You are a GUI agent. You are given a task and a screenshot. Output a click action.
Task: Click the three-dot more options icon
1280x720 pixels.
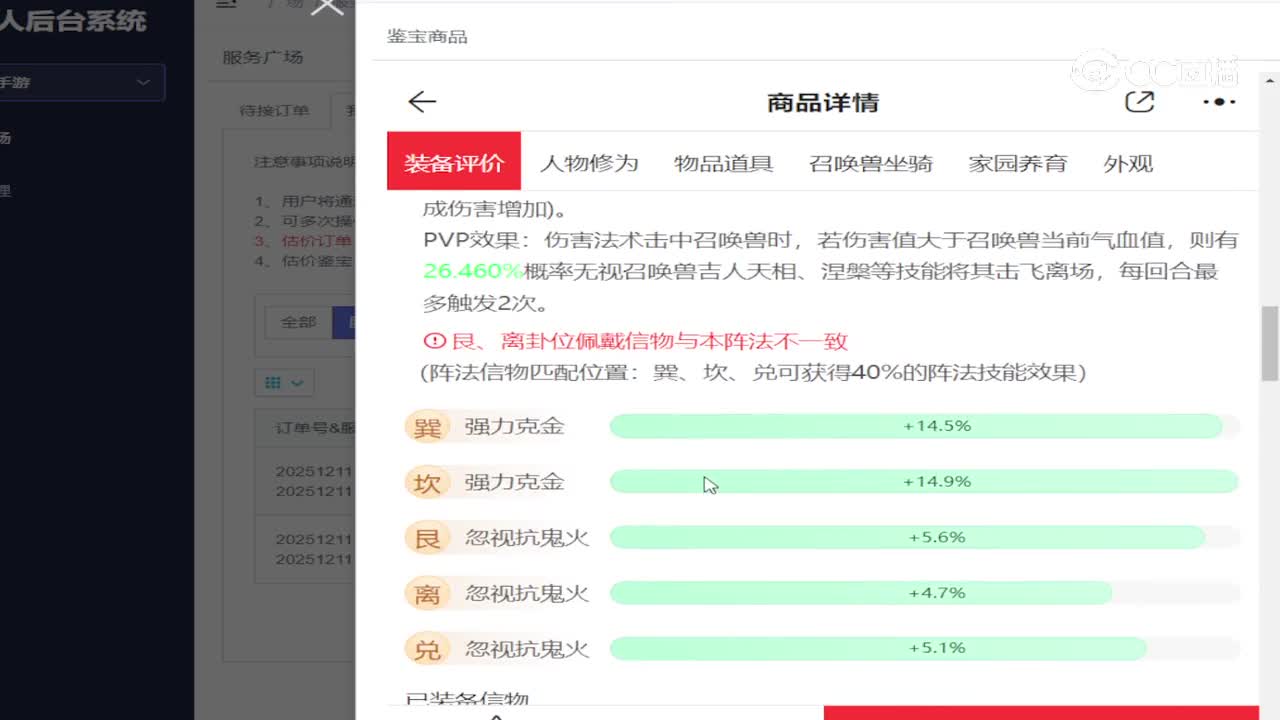pos(1217,101)
